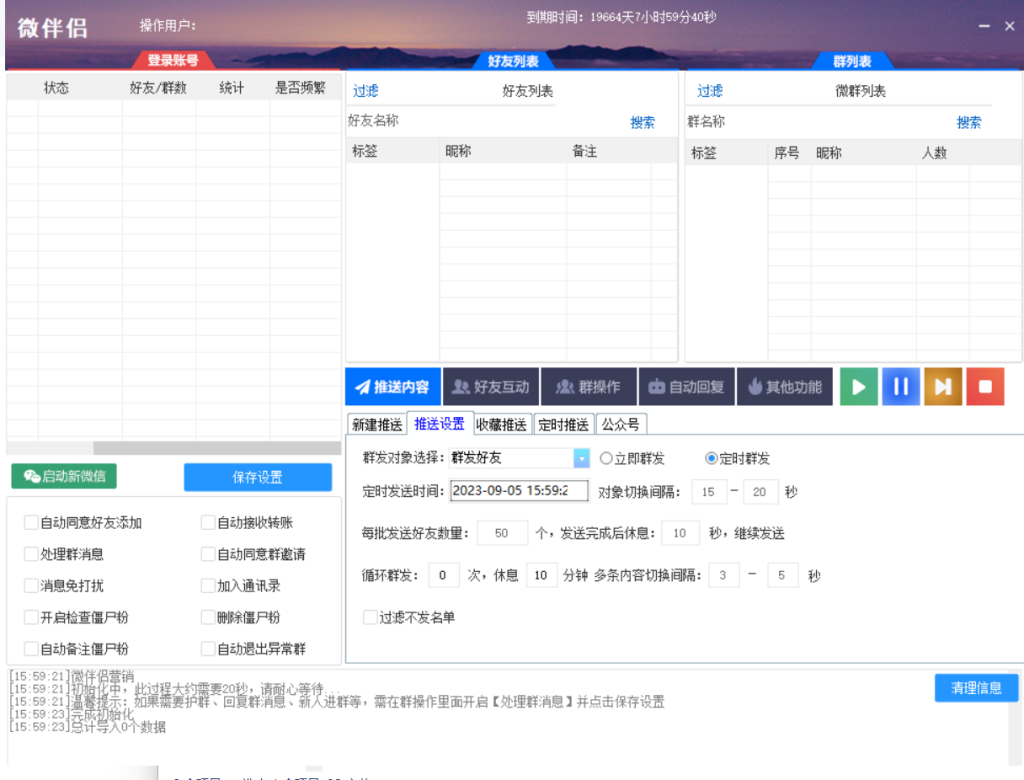Open the 推送内容 section
The image size is (1024, 780).
pyautogui.click(x=392, y=387)
